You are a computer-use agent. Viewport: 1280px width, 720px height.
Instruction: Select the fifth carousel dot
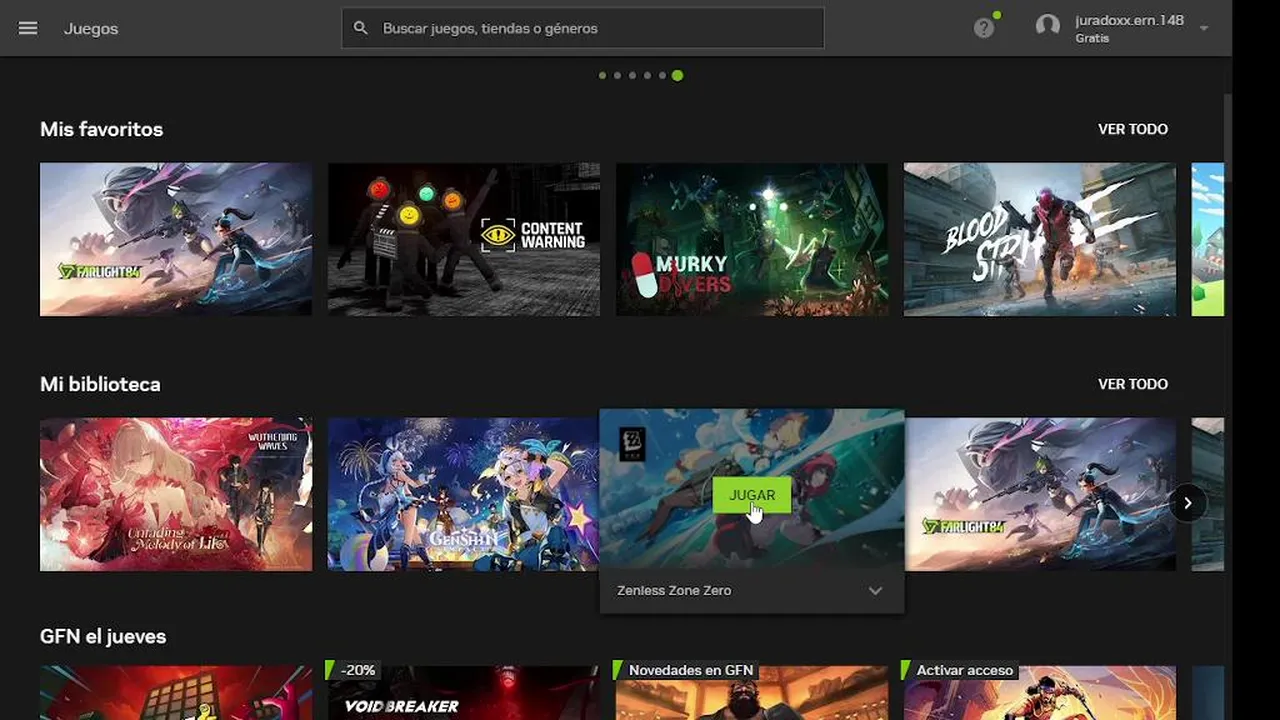point(662,75)
